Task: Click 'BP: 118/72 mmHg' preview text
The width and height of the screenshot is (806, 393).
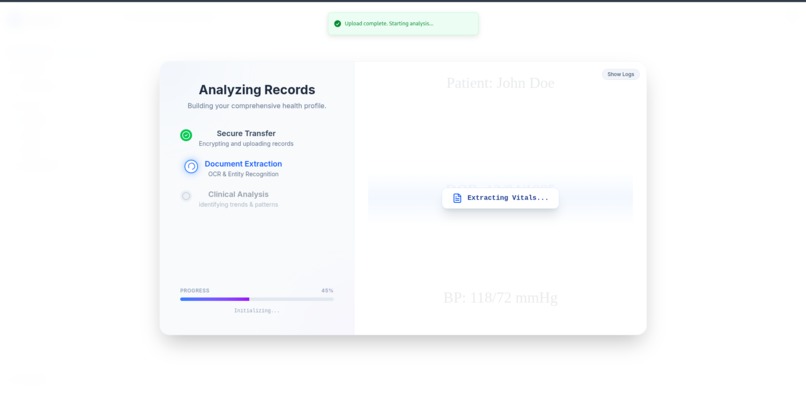Action: [500, 298]
